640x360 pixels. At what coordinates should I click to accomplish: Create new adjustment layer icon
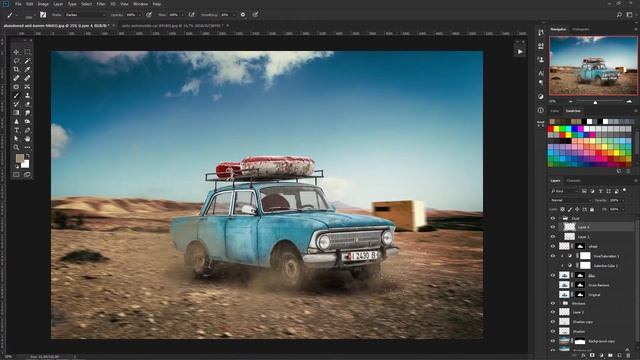point(601,356)
